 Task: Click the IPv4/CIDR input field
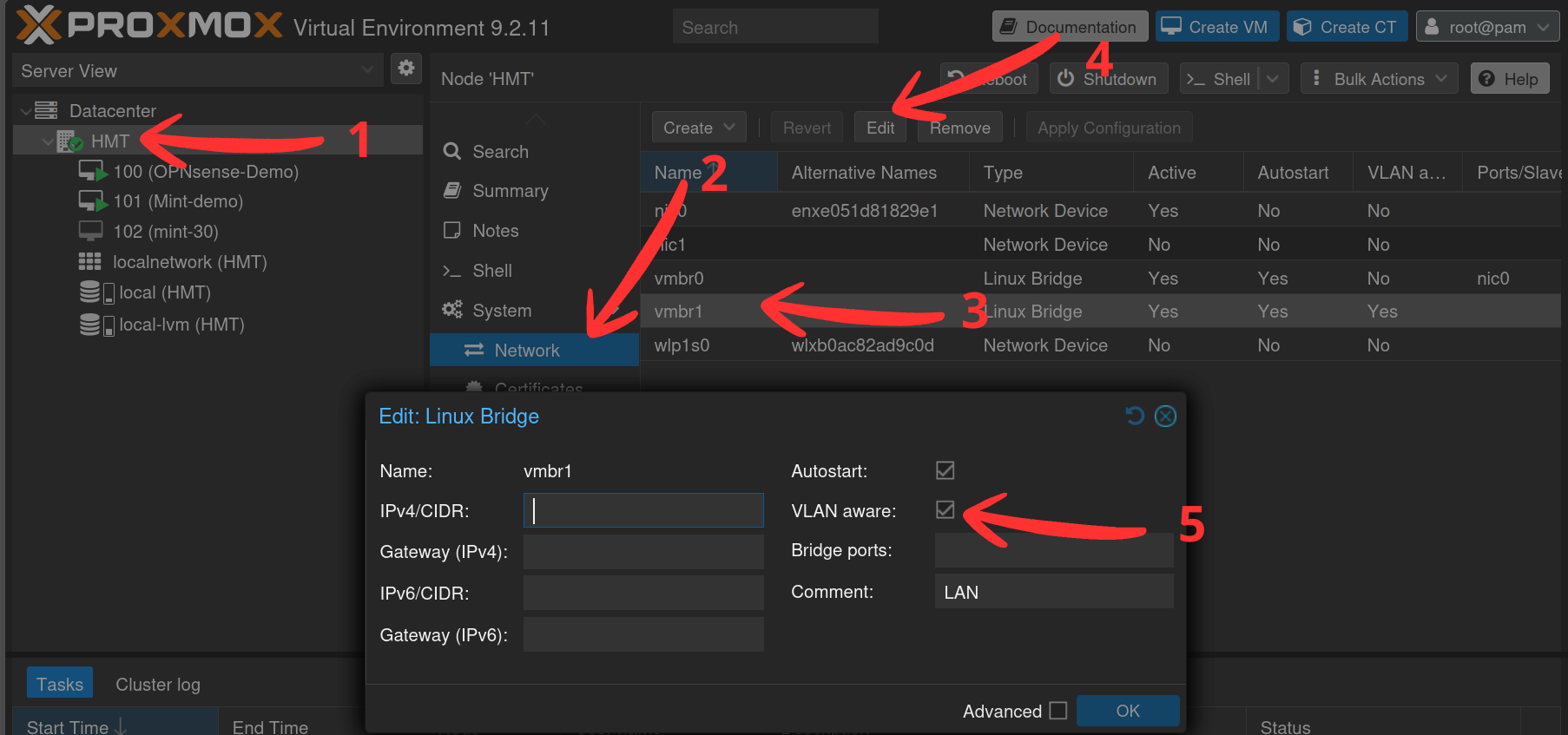pyautogui.click(x=643, y=510)
